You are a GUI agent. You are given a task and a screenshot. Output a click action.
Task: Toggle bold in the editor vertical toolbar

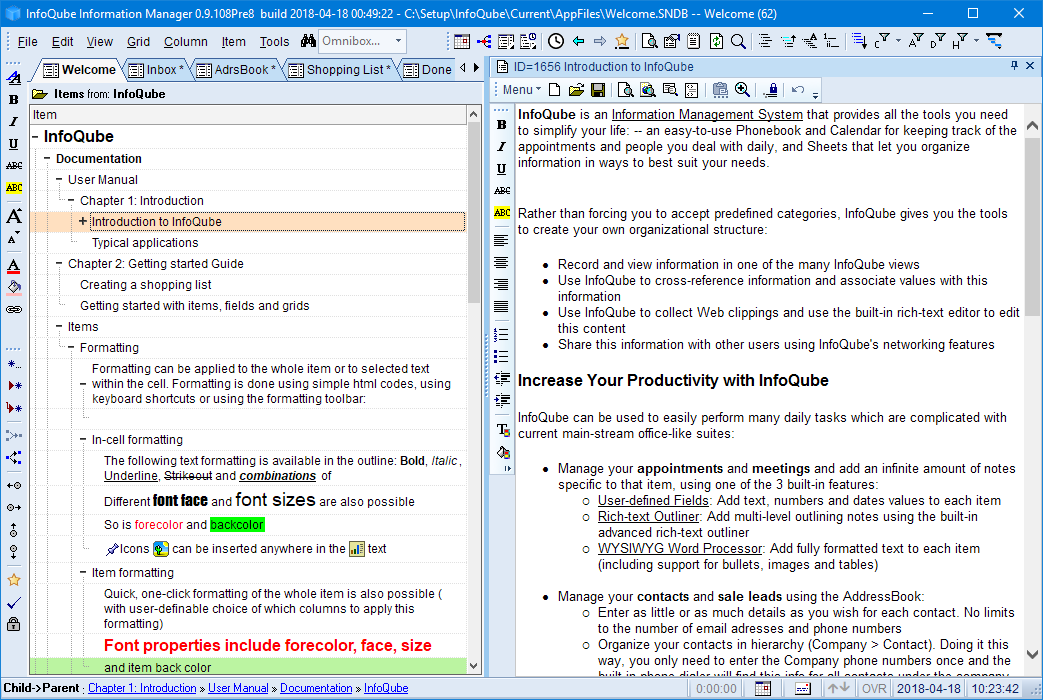coord(502,124)
